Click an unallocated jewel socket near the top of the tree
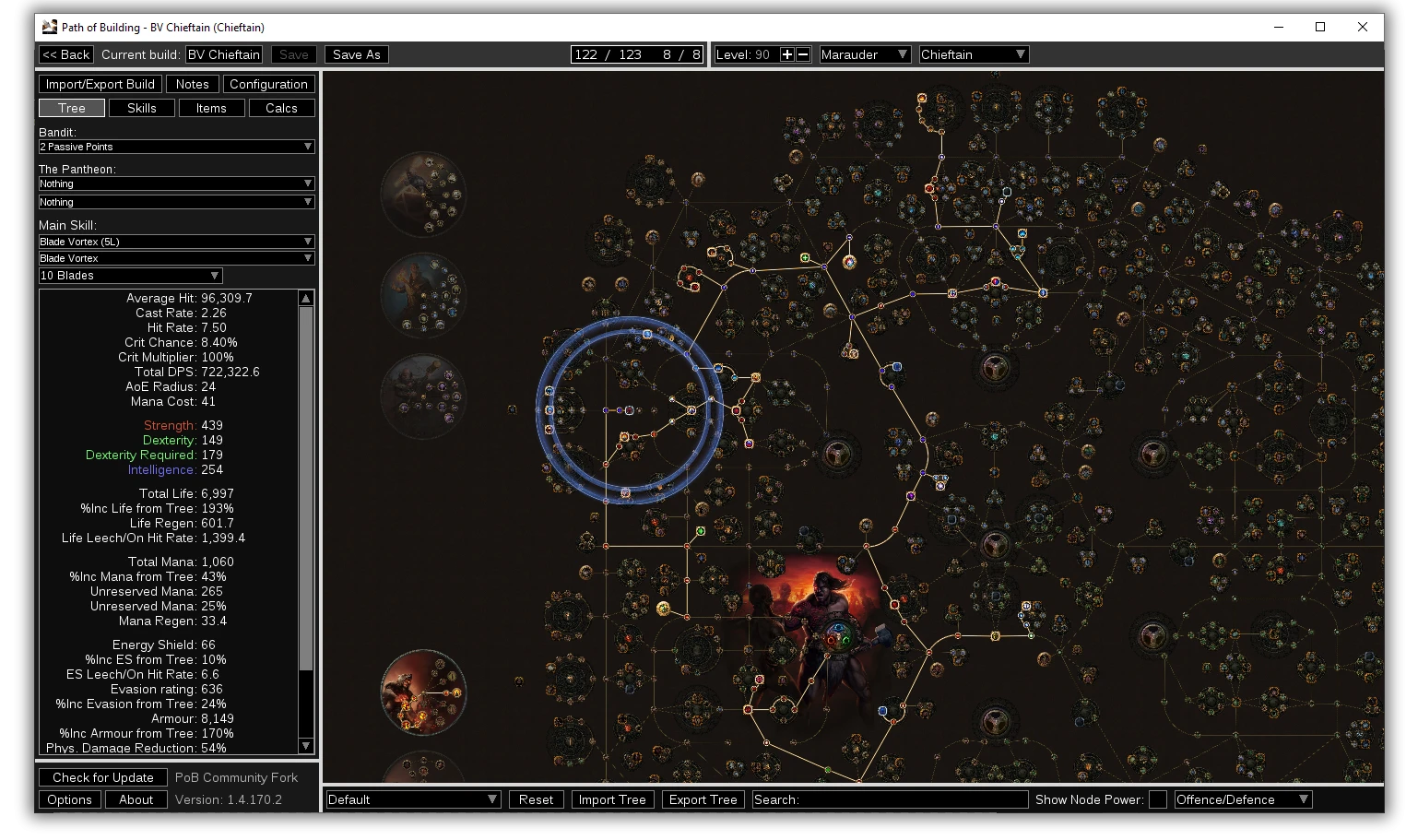 pos(1007,192)
